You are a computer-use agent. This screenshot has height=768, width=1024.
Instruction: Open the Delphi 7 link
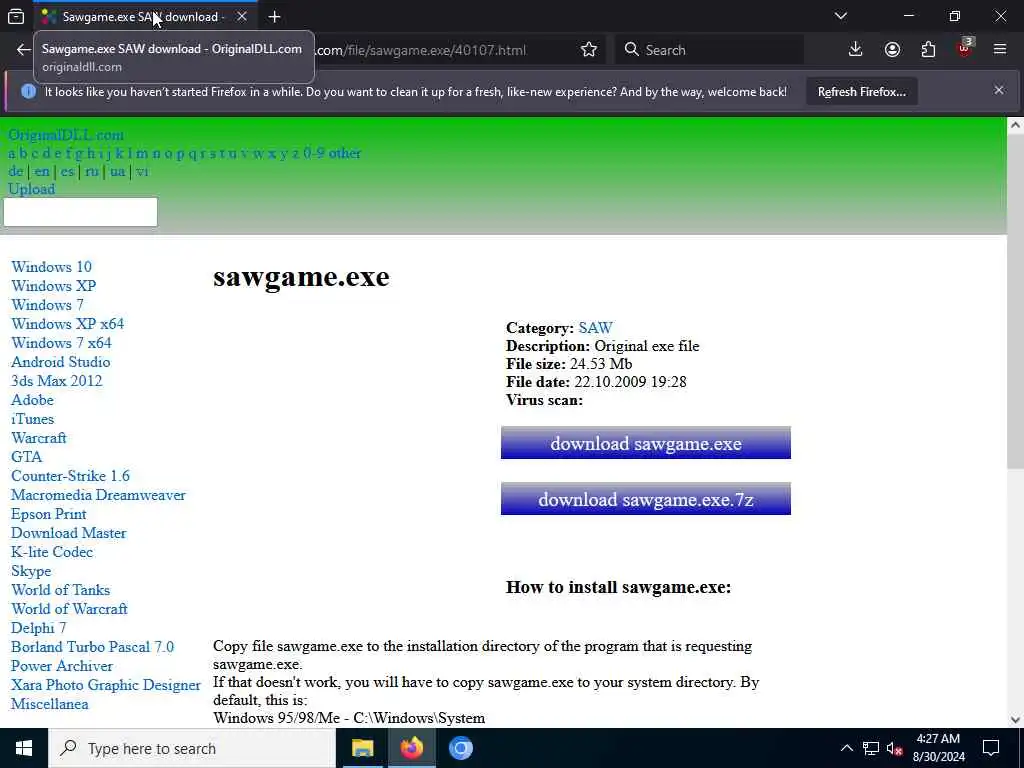pos(39,628)
